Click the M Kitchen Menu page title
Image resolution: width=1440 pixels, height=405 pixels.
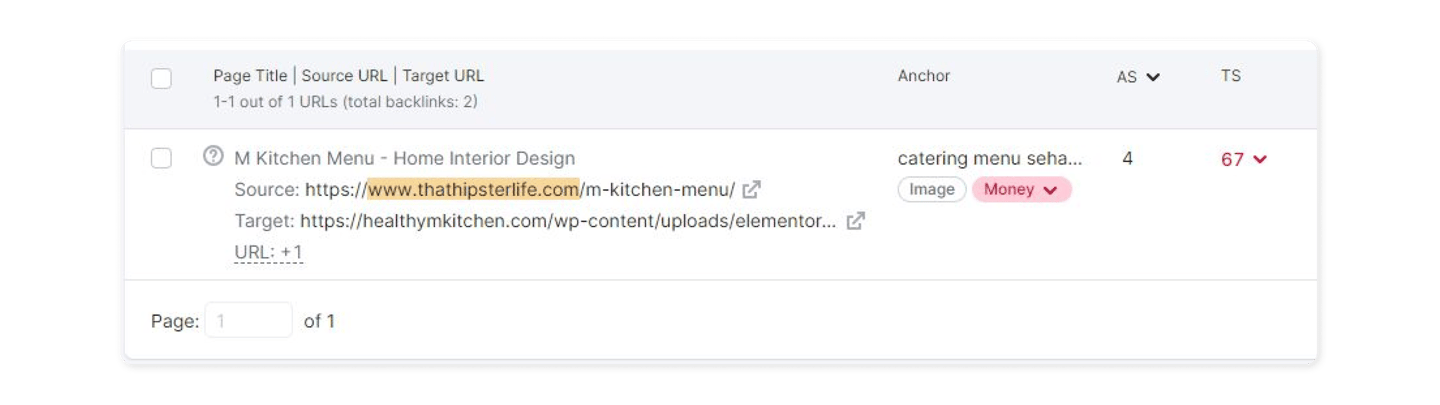[x=404, y=158]
